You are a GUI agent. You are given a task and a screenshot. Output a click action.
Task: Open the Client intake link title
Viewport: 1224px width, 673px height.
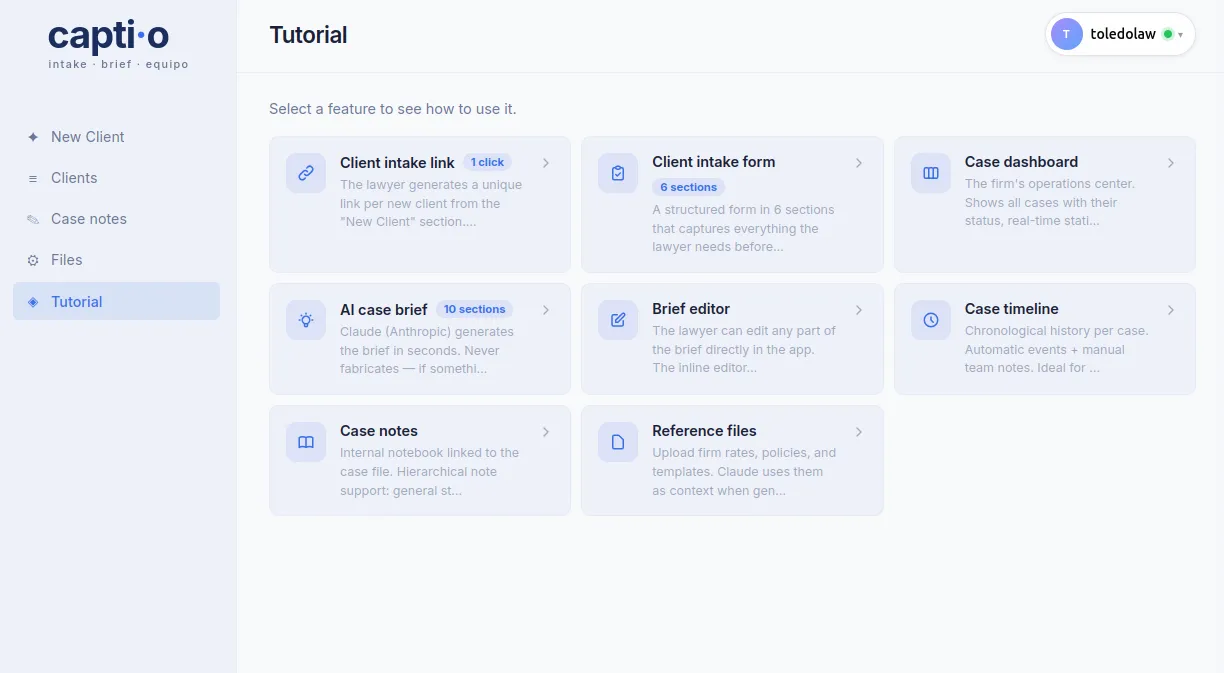pyautogui.click(x=397, y=162)
